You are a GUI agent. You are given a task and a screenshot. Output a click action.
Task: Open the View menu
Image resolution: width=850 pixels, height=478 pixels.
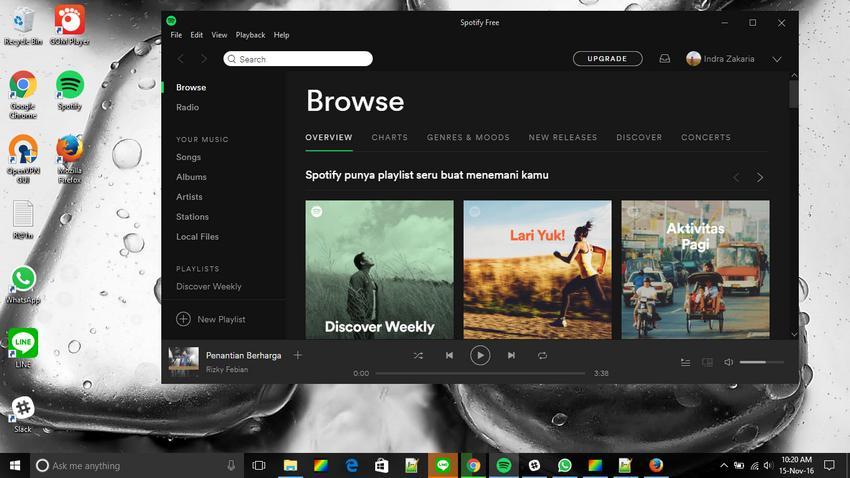coord(219,35)
